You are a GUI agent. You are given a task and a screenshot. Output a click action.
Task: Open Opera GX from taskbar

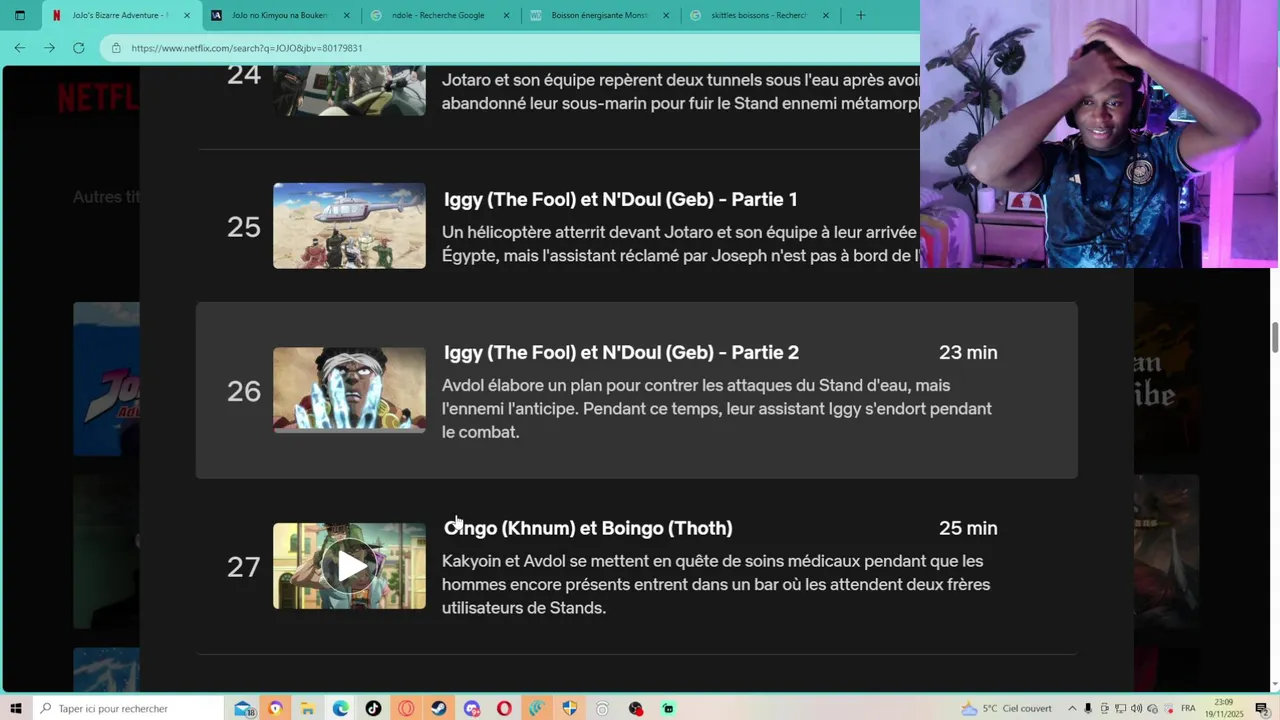tap(406, 708)
